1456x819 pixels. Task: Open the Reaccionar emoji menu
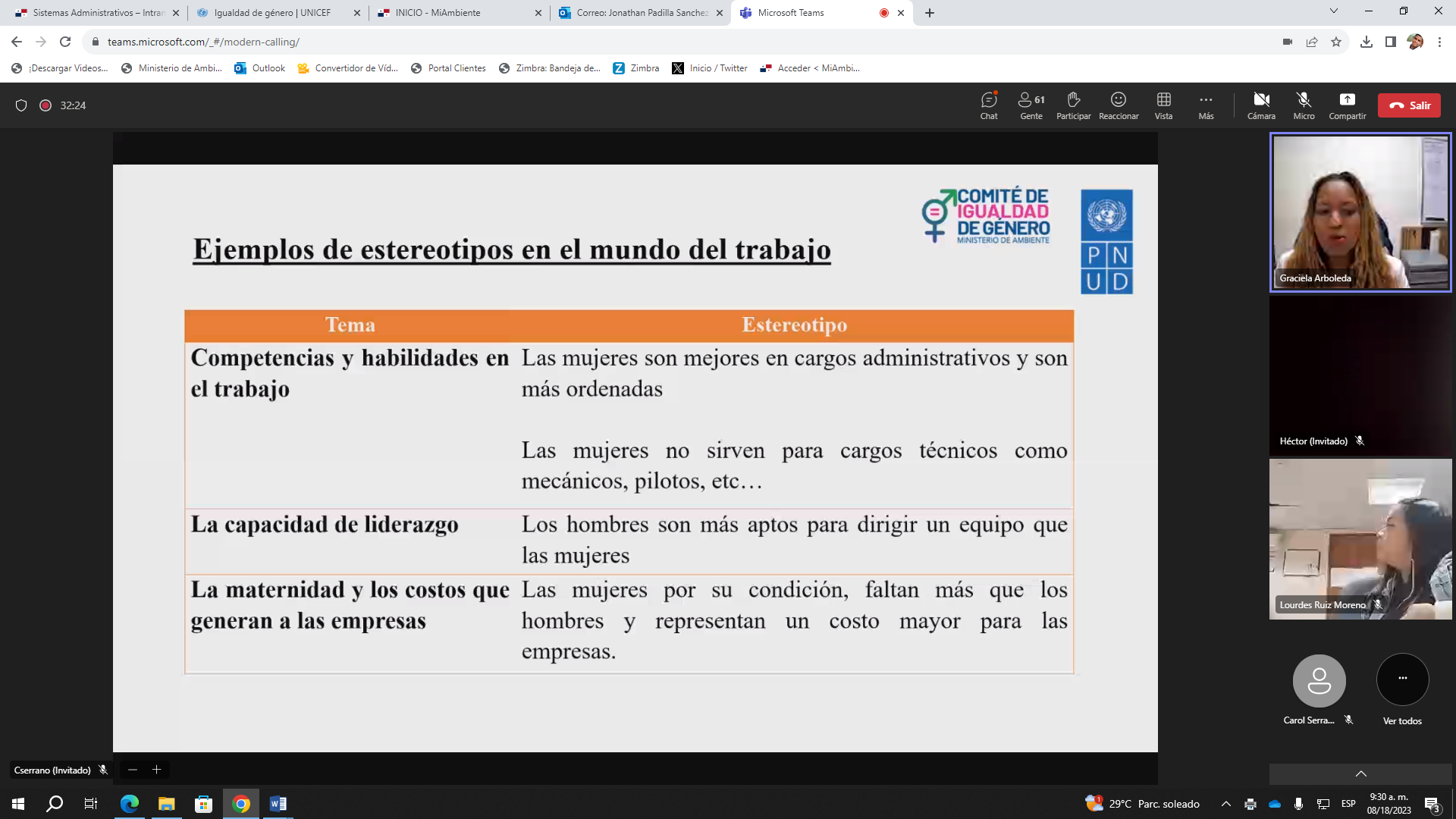(1119, 105)
